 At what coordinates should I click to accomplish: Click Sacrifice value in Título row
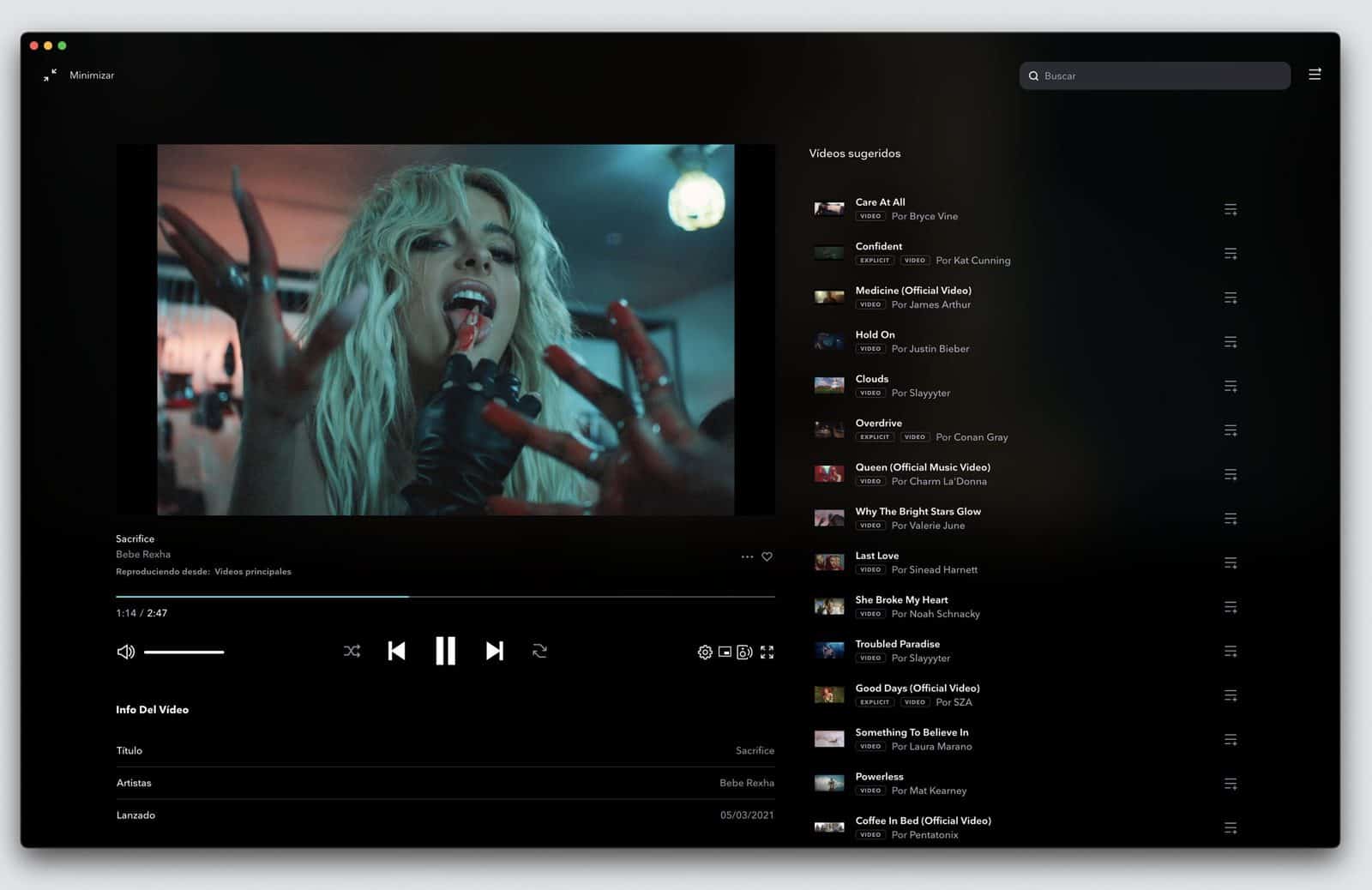(755, 750)
